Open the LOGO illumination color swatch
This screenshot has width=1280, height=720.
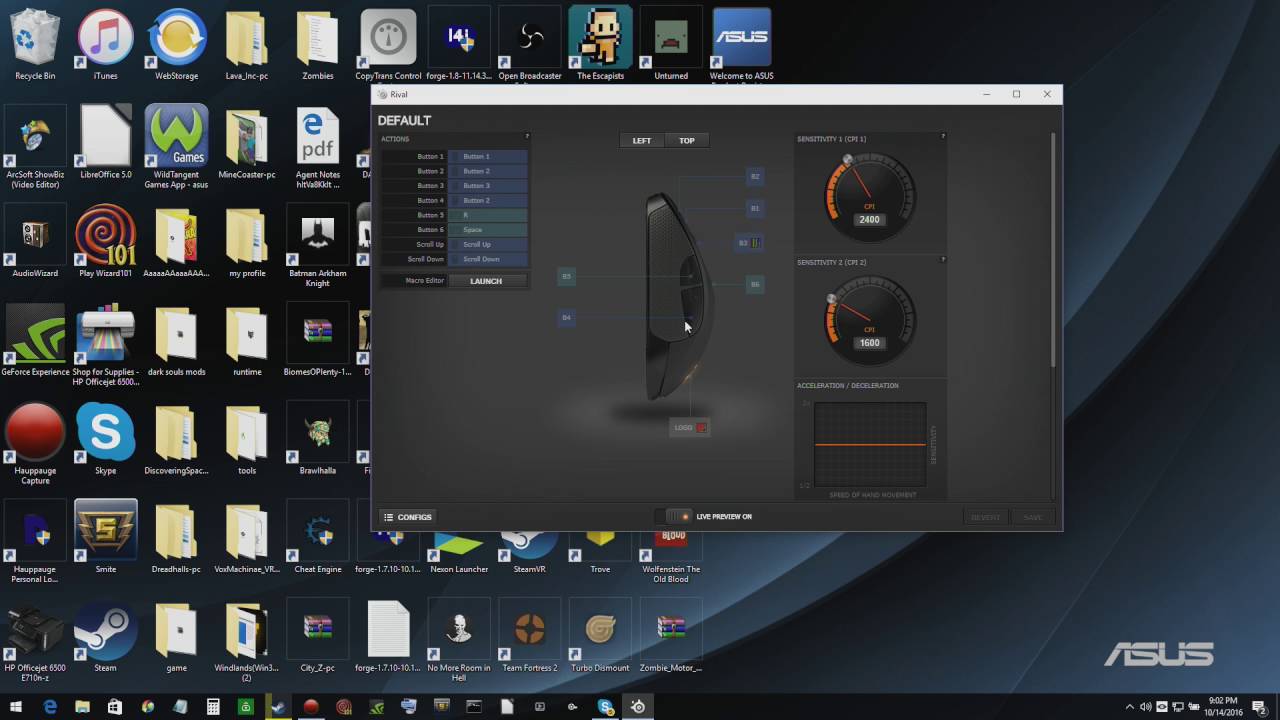tap(701, 428)
